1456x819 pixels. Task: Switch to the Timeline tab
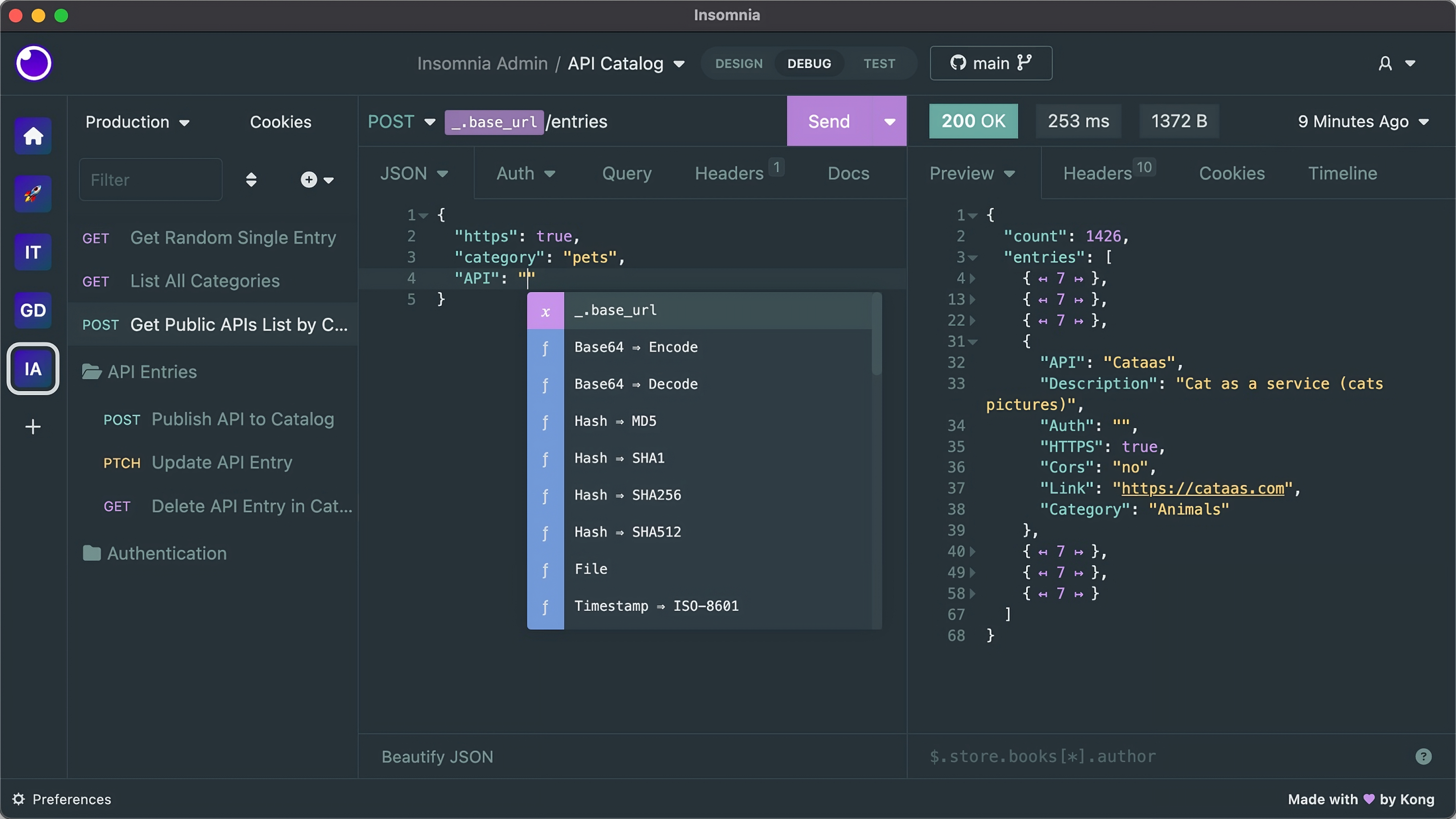click(1342, 173)
